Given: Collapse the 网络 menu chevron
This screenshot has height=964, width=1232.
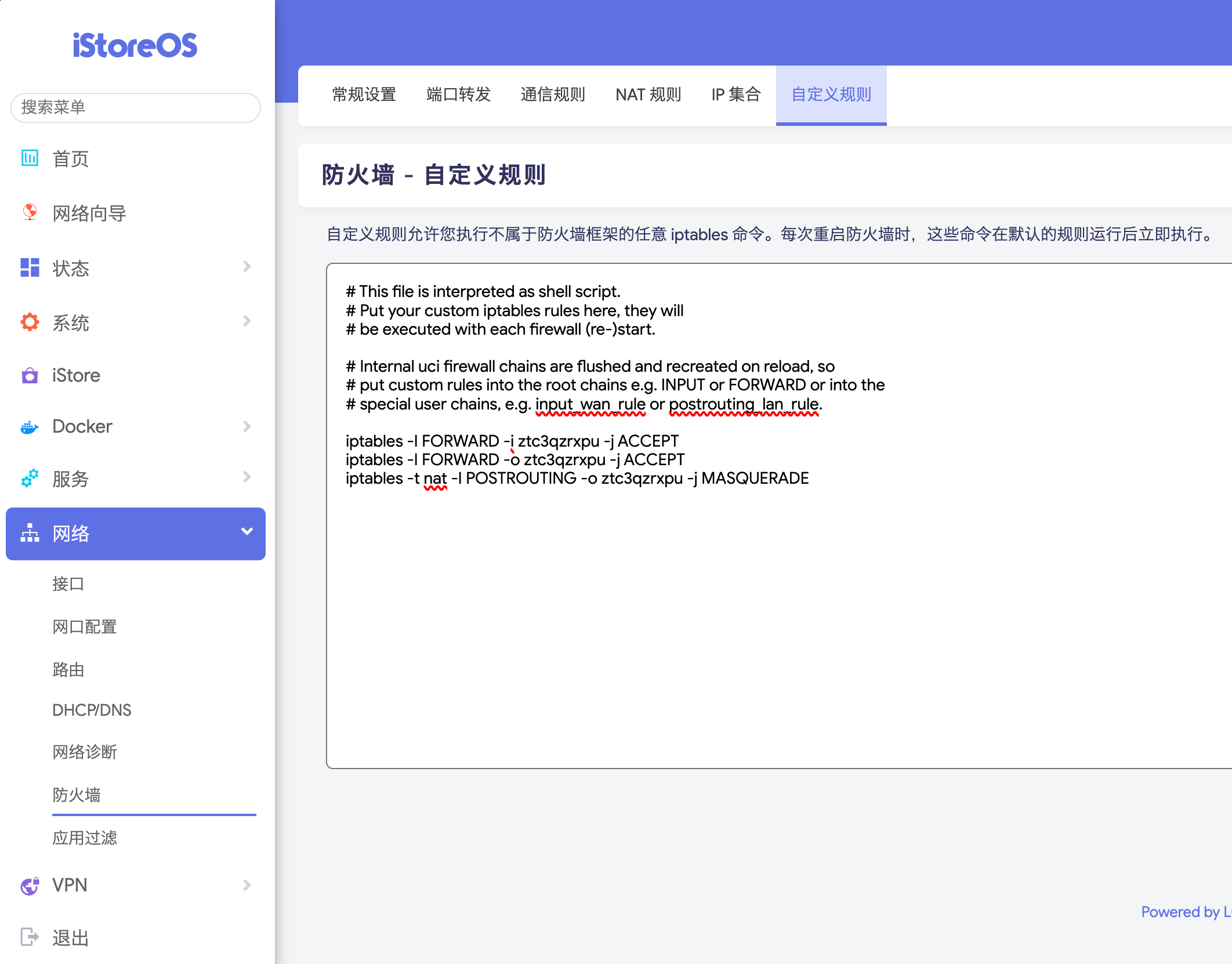Looking at the screenshot, I should coord(247,531).
